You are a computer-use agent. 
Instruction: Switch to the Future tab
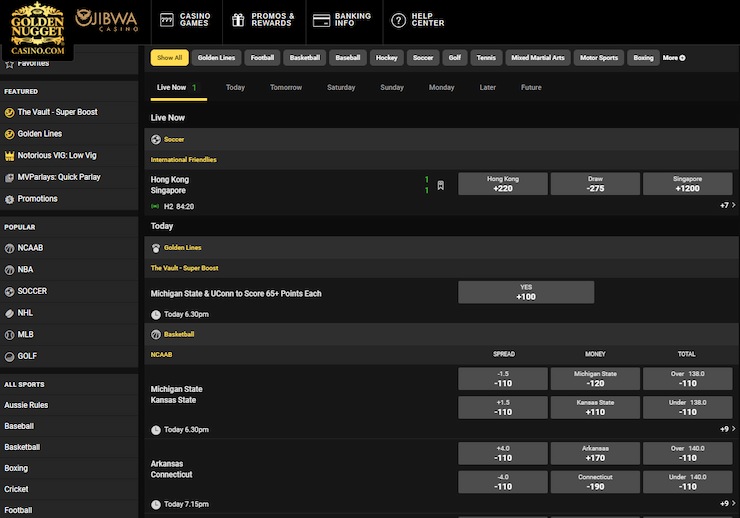[531, 88]
